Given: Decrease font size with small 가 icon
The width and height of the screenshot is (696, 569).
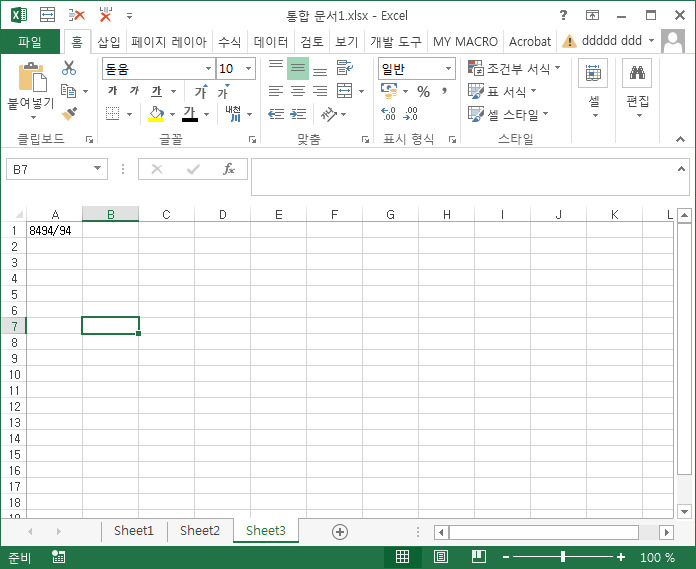Looking at the screenshot, I should click(x=223, y=91).
